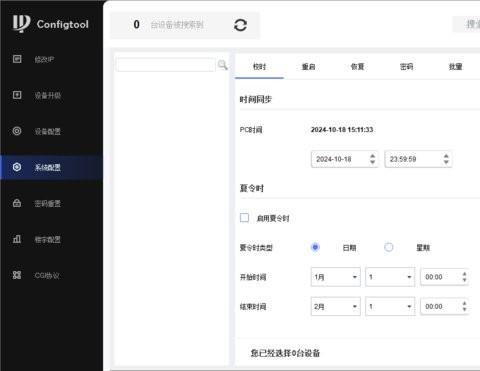Open the end time day dropdown
480x371 pixels.
click(390, 306)
